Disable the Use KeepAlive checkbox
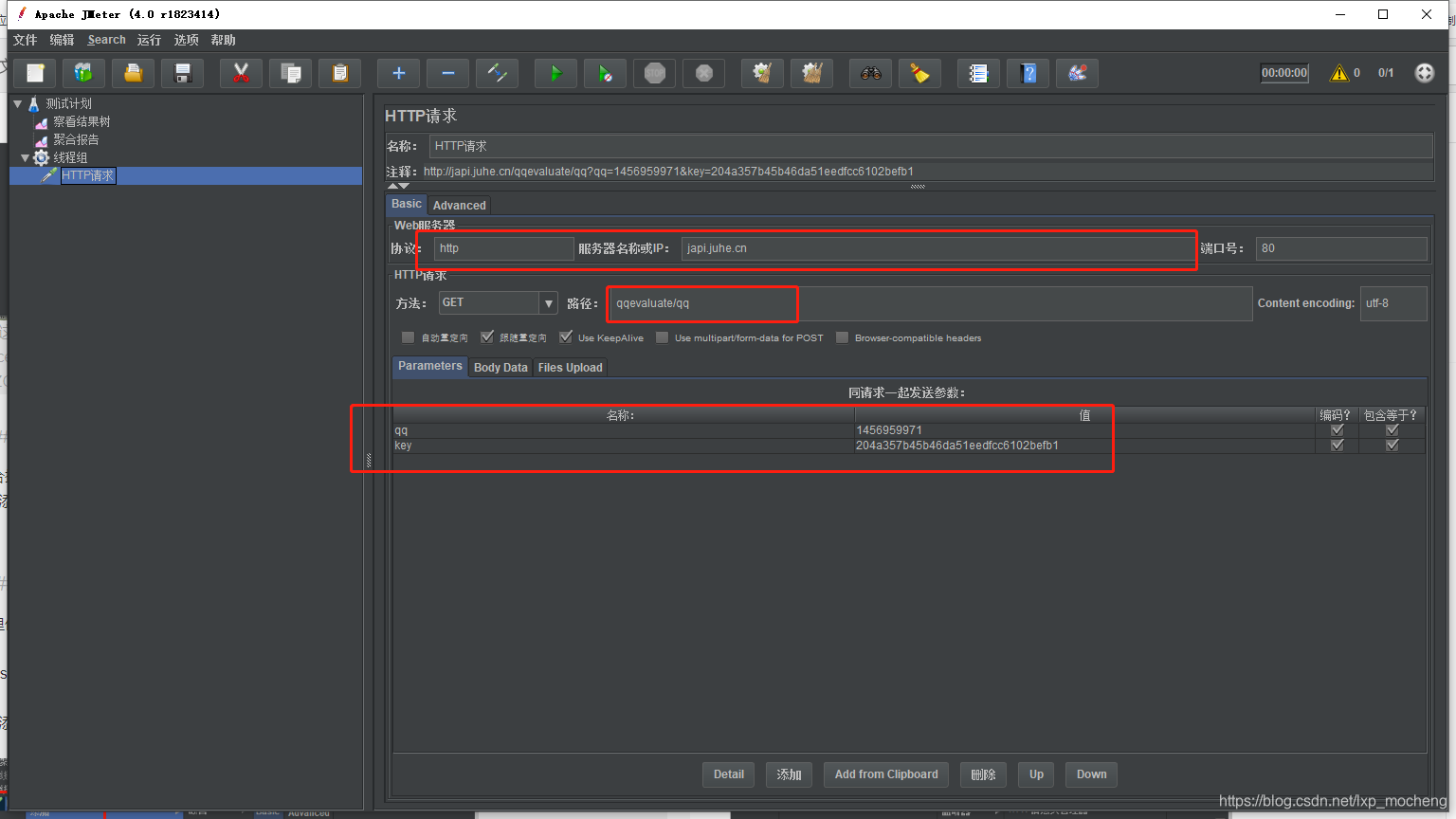Viewport: 1456px width, 819px height. point(566,337)
